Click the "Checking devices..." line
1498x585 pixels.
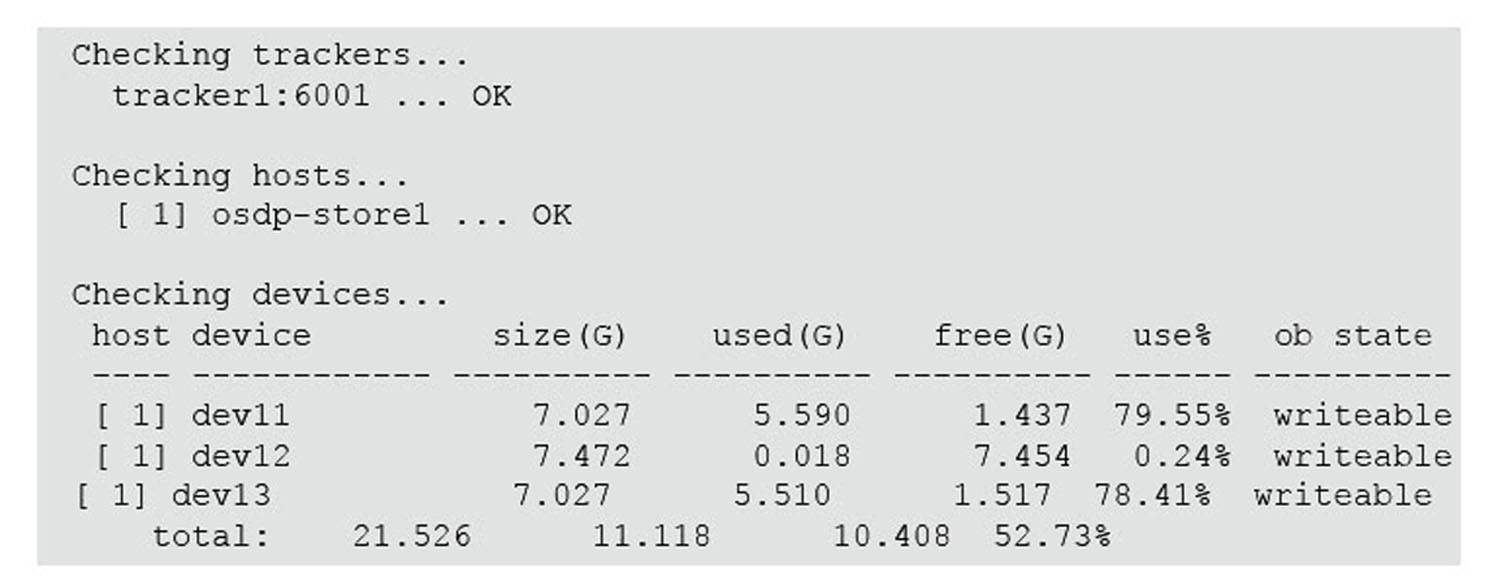(x=260, y=296)
